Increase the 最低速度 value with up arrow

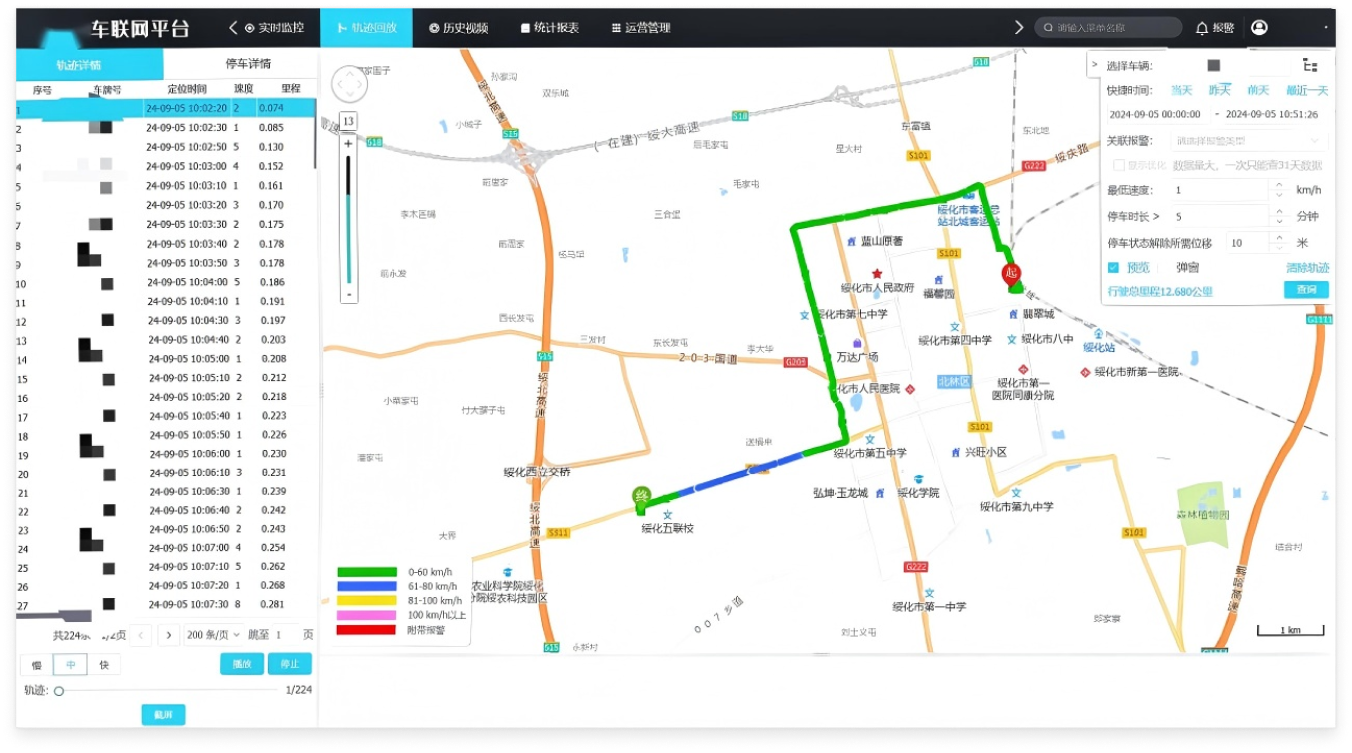(1279, 185)
